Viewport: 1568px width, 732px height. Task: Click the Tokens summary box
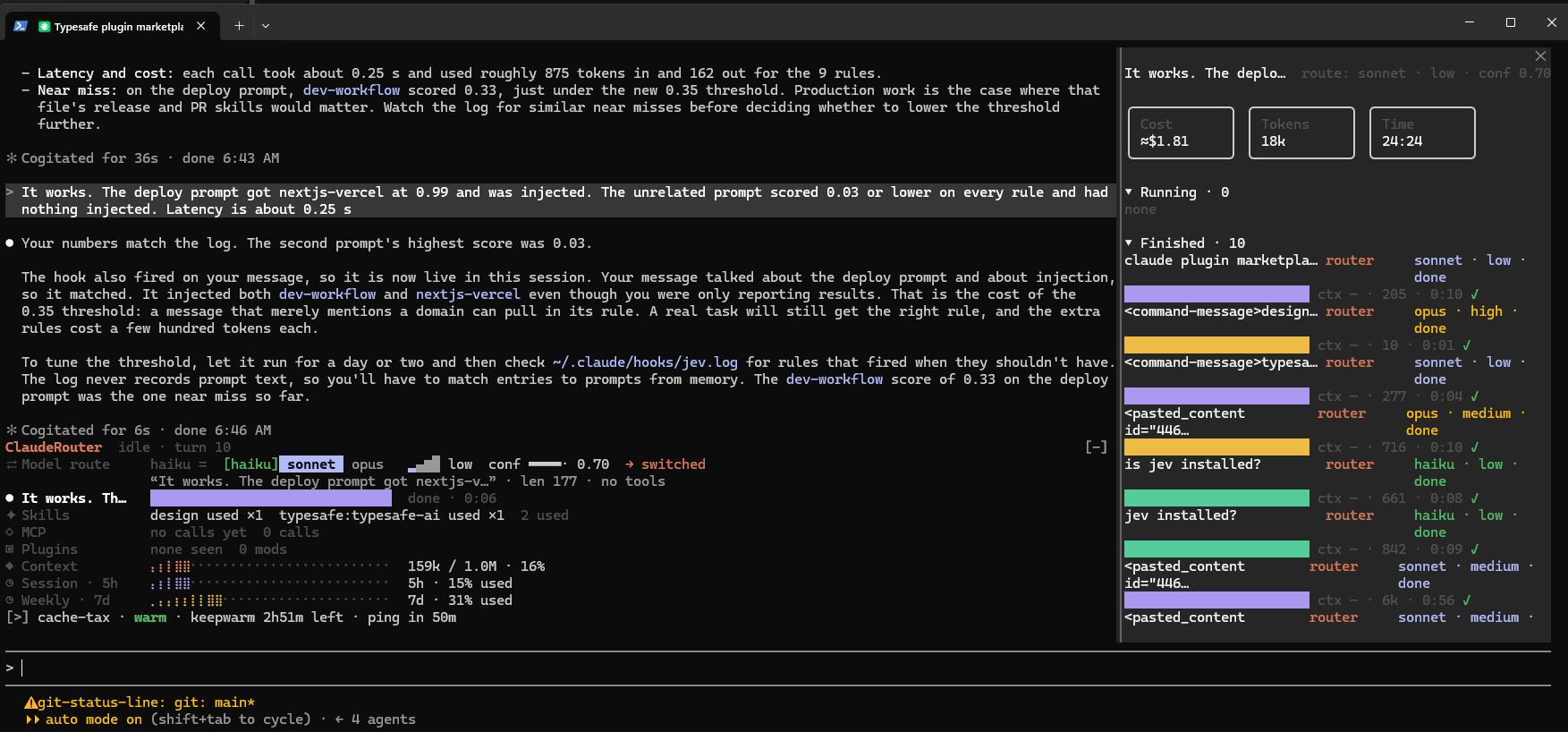click(x=1301, y=132)
